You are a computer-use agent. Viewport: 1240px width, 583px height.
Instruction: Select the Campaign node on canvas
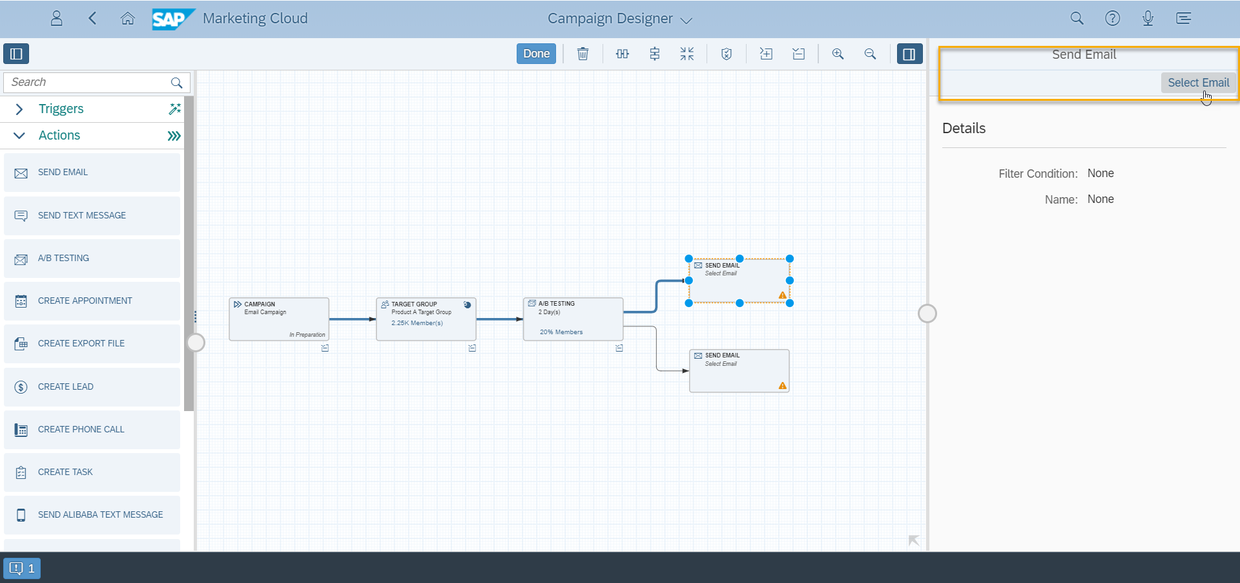(279, 319)
